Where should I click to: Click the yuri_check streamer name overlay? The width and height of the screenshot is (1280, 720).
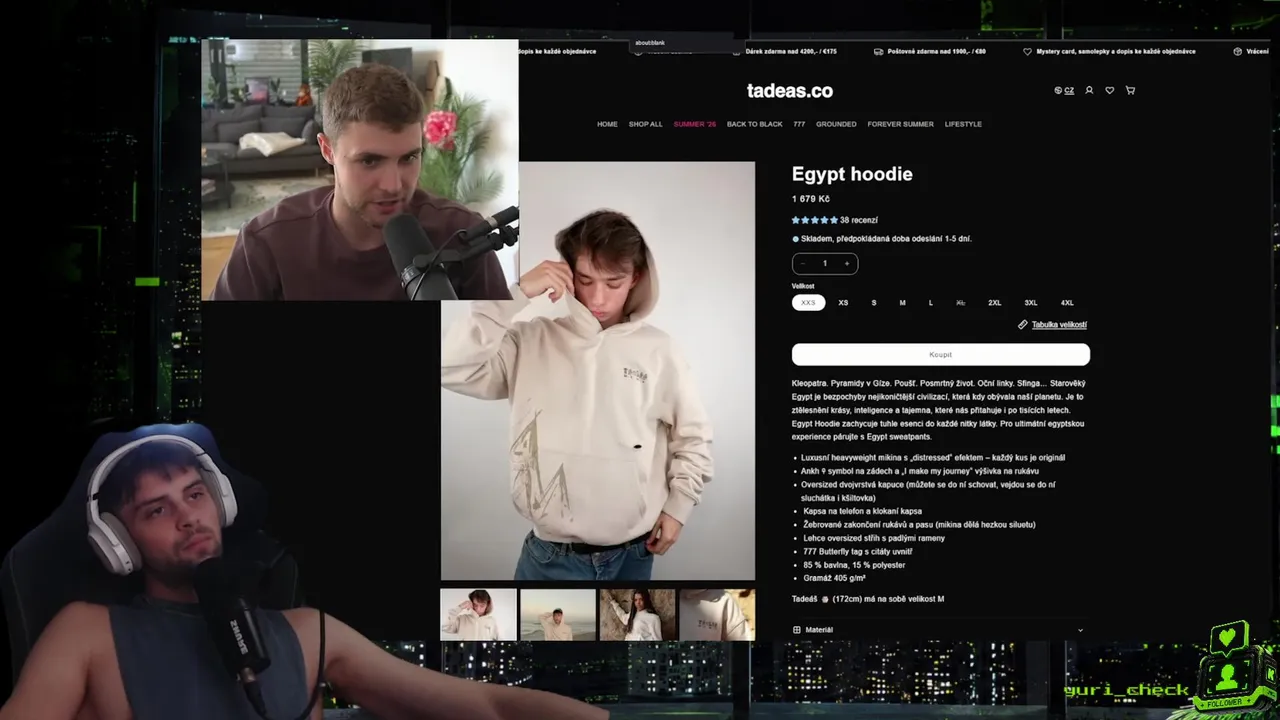pos(1127,689)
